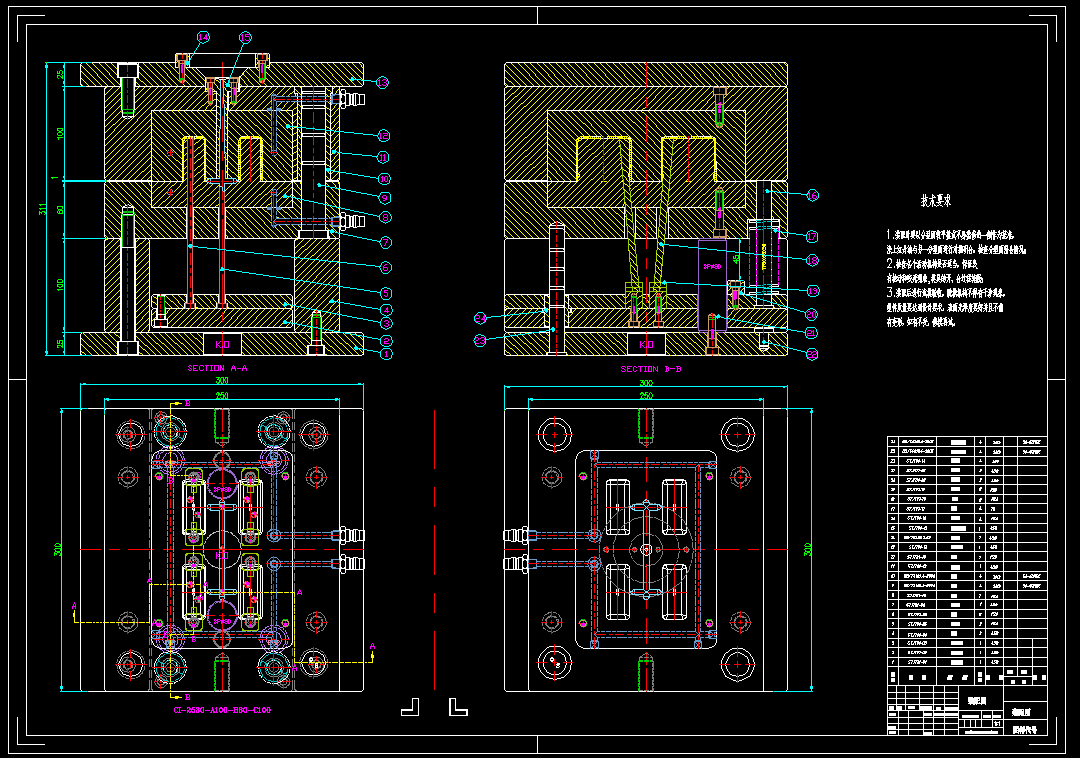Select the right projection angle symbol at bottom center

coord(458,707)
